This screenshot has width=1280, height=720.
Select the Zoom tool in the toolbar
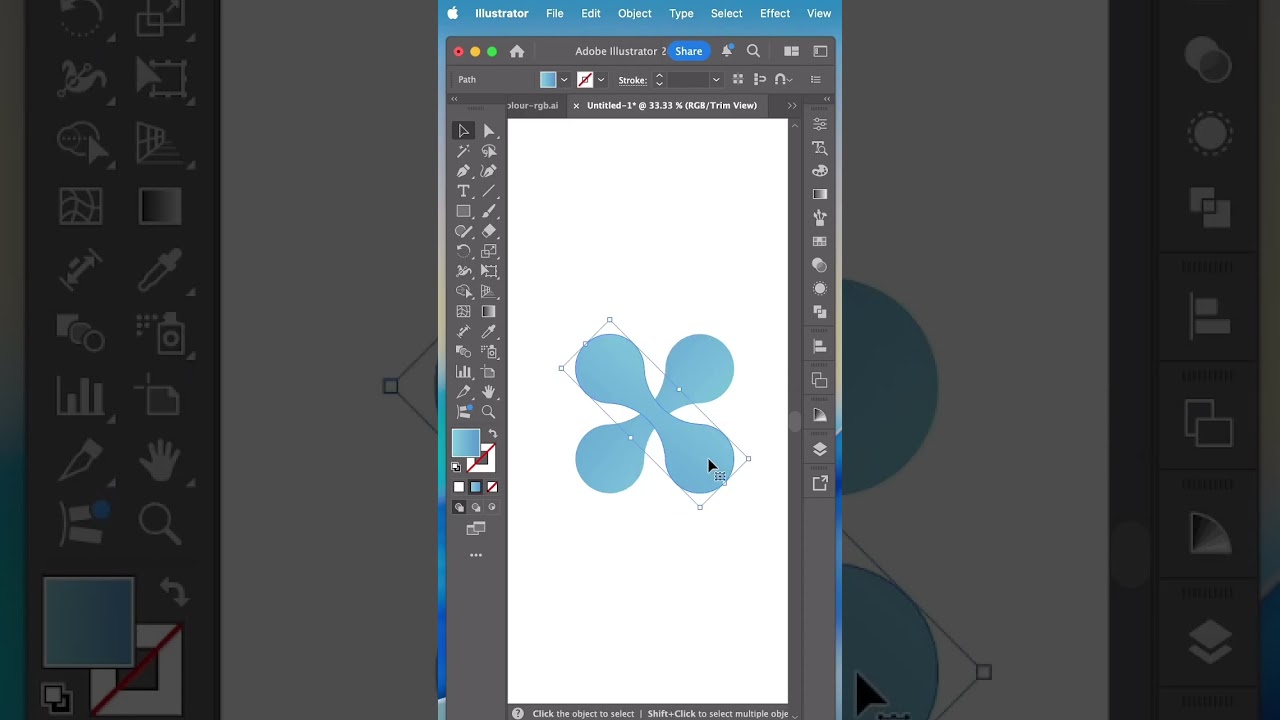point(489,411)
